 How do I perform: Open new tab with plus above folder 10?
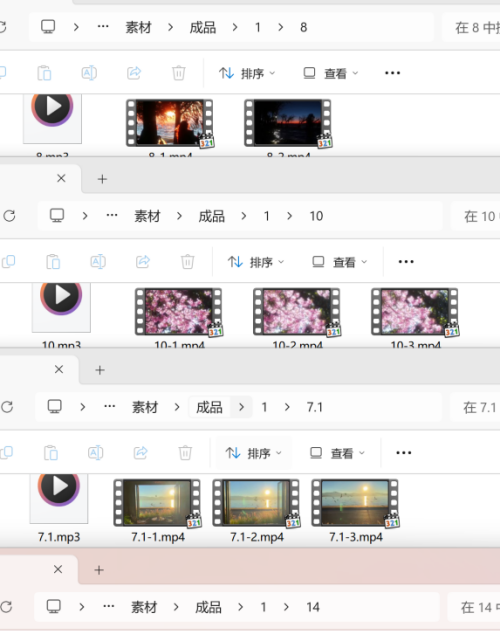click(102, 179)
